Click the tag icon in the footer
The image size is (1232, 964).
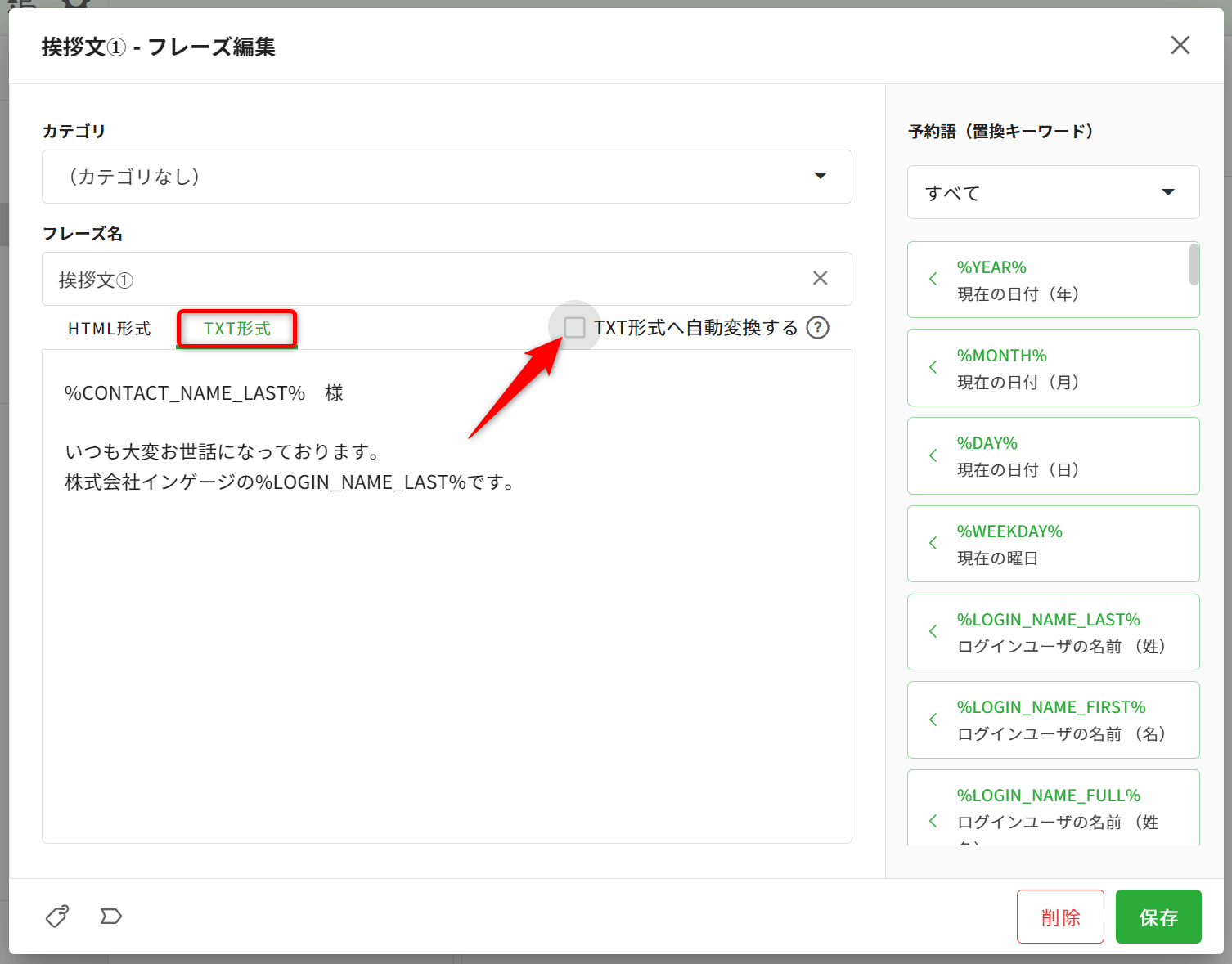click(57, 916)
